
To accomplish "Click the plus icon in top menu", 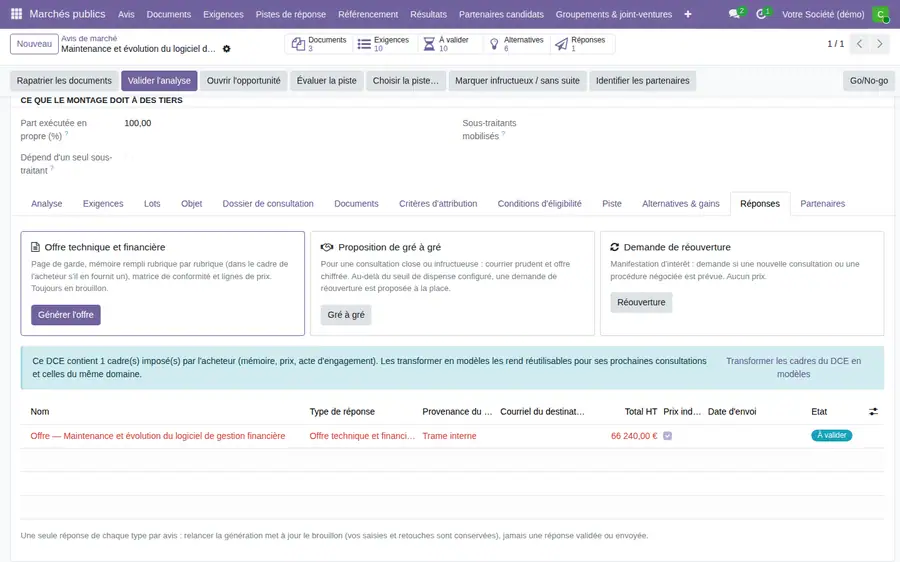I will (x=688, y=14).
